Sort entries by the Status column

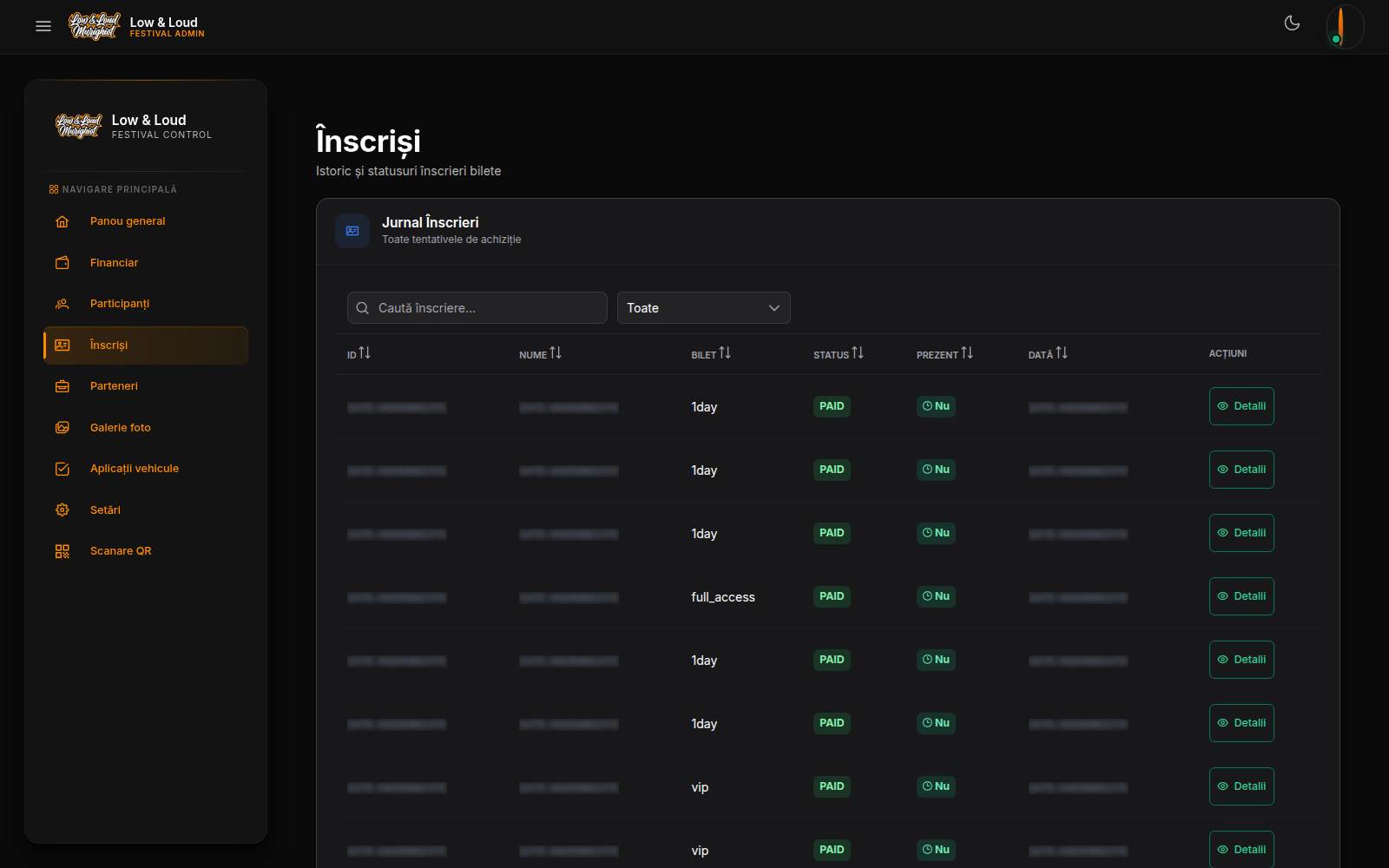pyautogui.click(x=839, y=353)
